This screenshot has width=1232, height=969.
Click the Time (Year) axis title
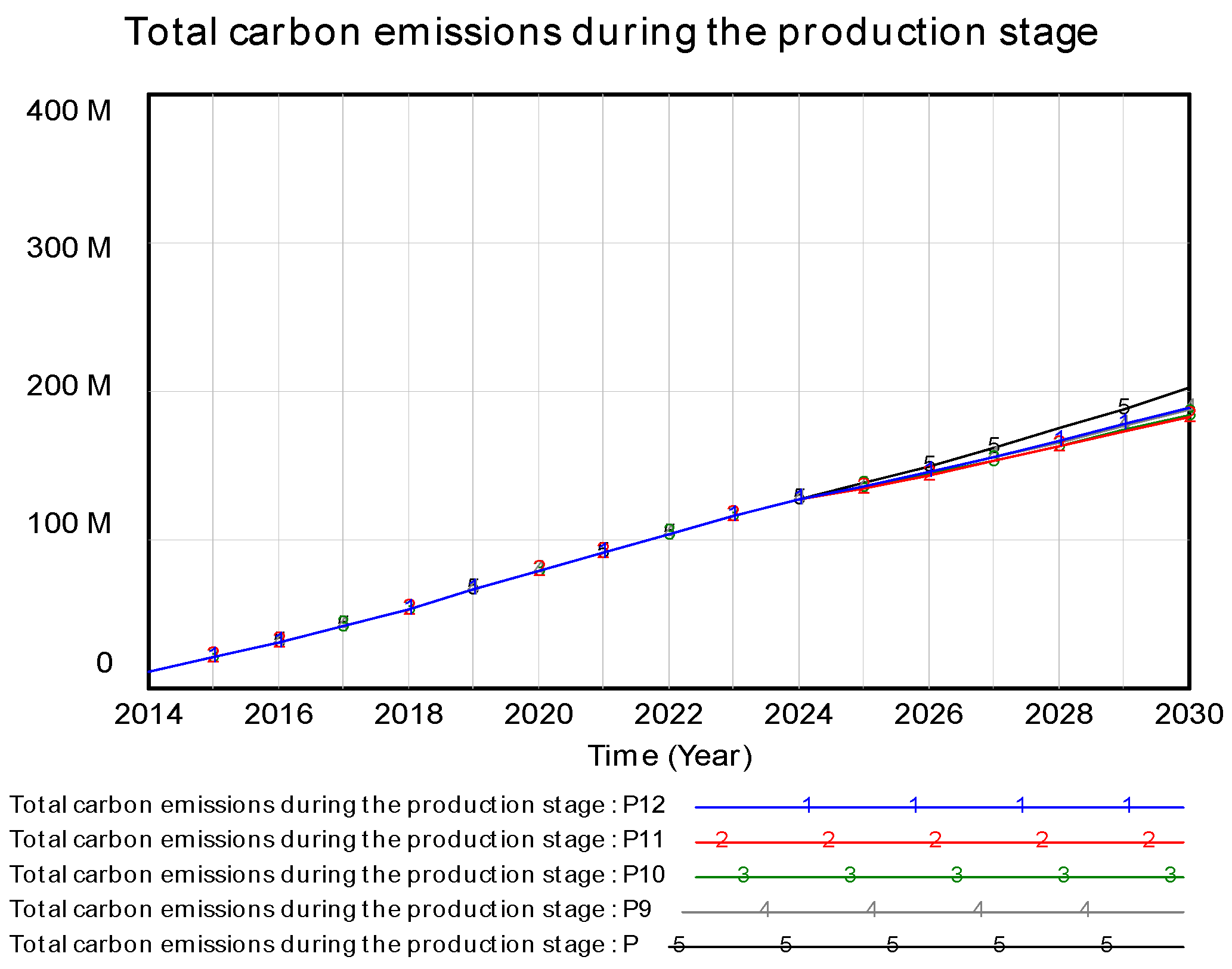coord(670,756)
